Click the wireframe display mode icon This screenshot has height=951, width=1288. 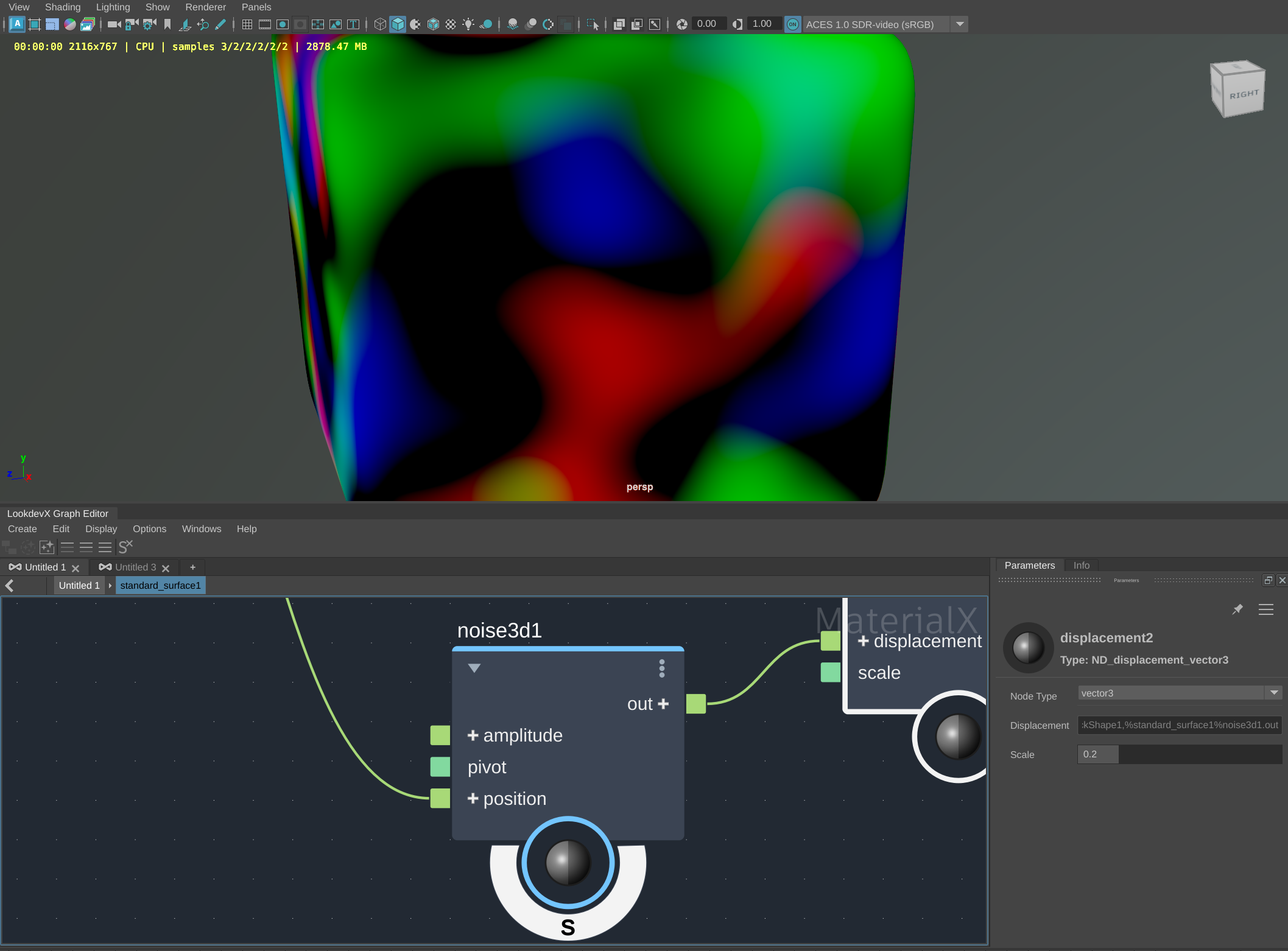380,24
